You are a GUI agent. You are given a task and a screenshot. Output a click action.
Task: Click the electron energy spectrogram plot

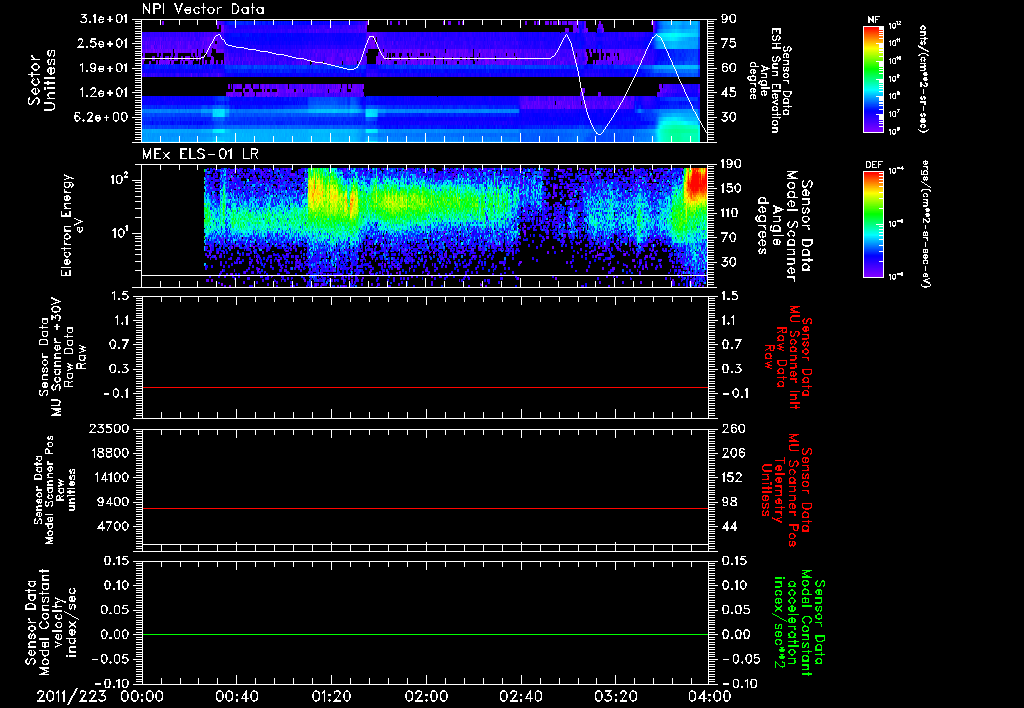point(425,225)
